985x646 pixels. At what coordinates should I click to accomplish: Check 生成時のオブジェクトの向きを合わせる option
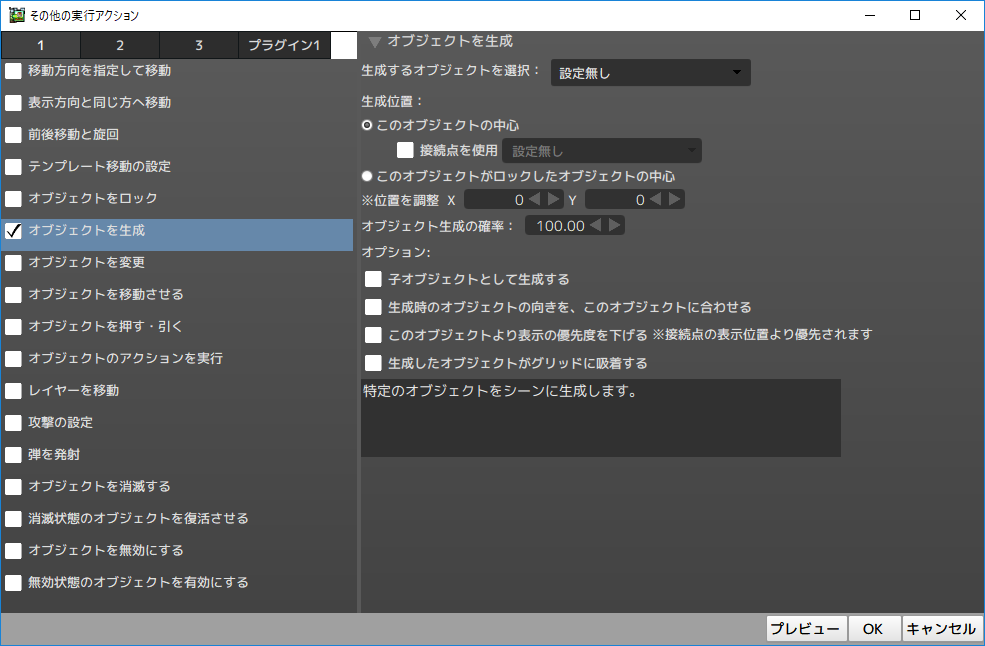(373, 307)
